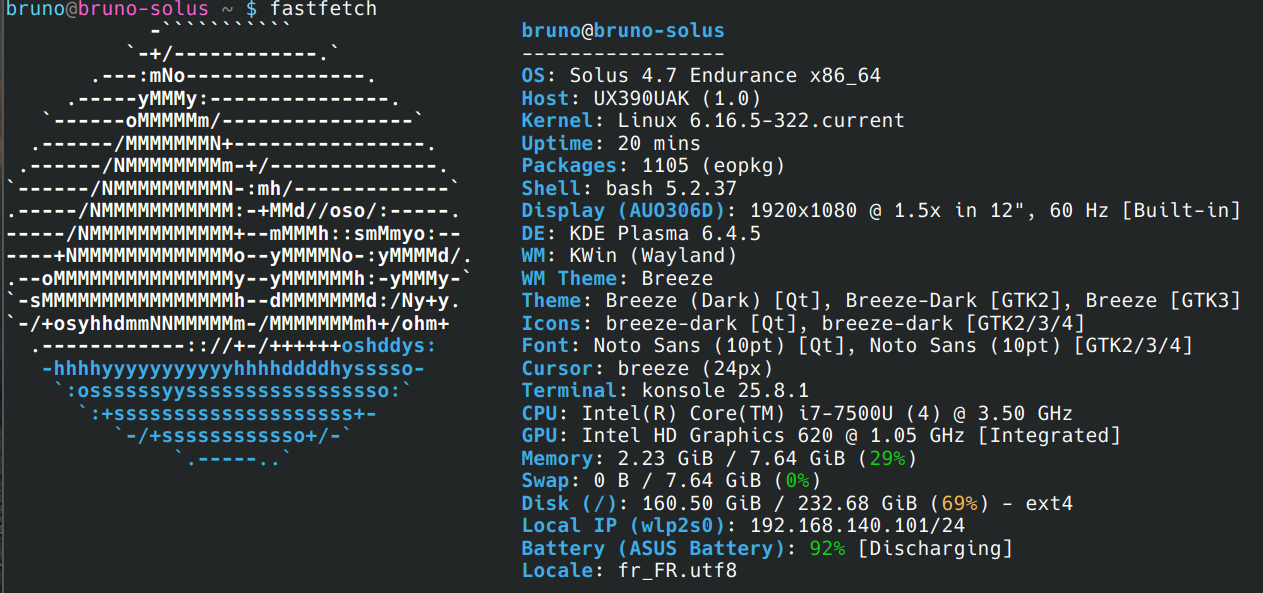Click the local IP '192.168.140.101/24'
Screen dimensions: 1263x593
point(857,526)
